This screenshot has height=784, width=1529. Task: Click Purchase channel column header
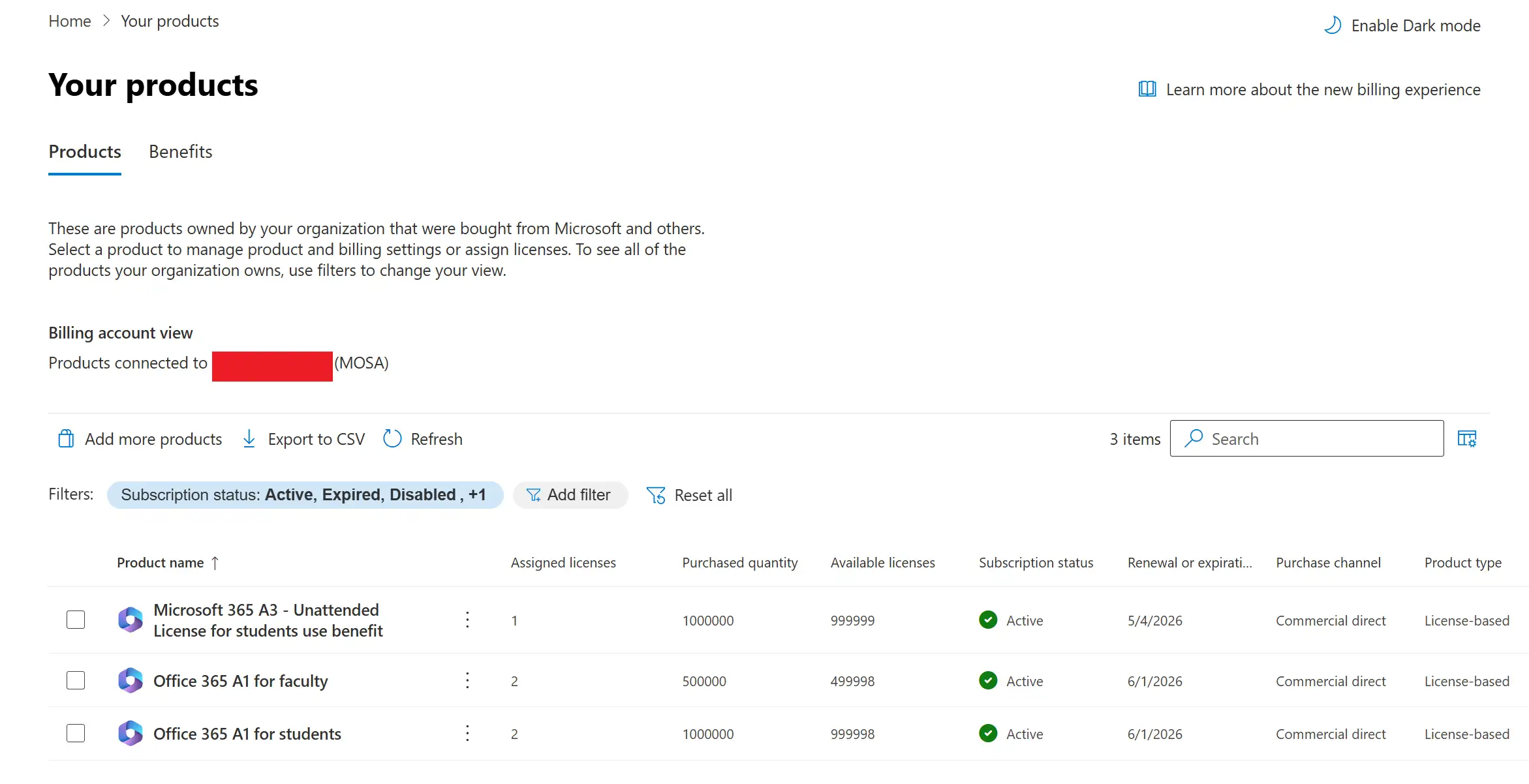tap(1328, 563)
